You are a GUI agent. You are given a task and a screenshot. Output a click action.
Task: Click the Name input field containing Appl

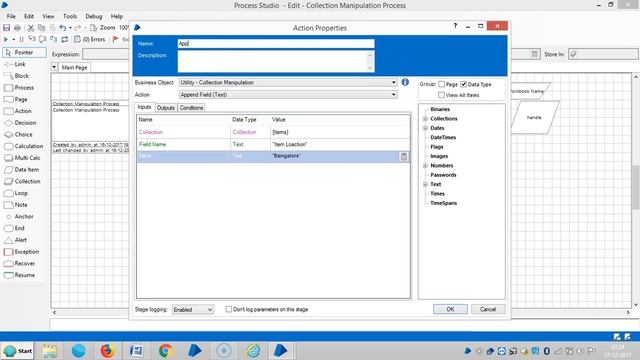[x=276, y=44]
